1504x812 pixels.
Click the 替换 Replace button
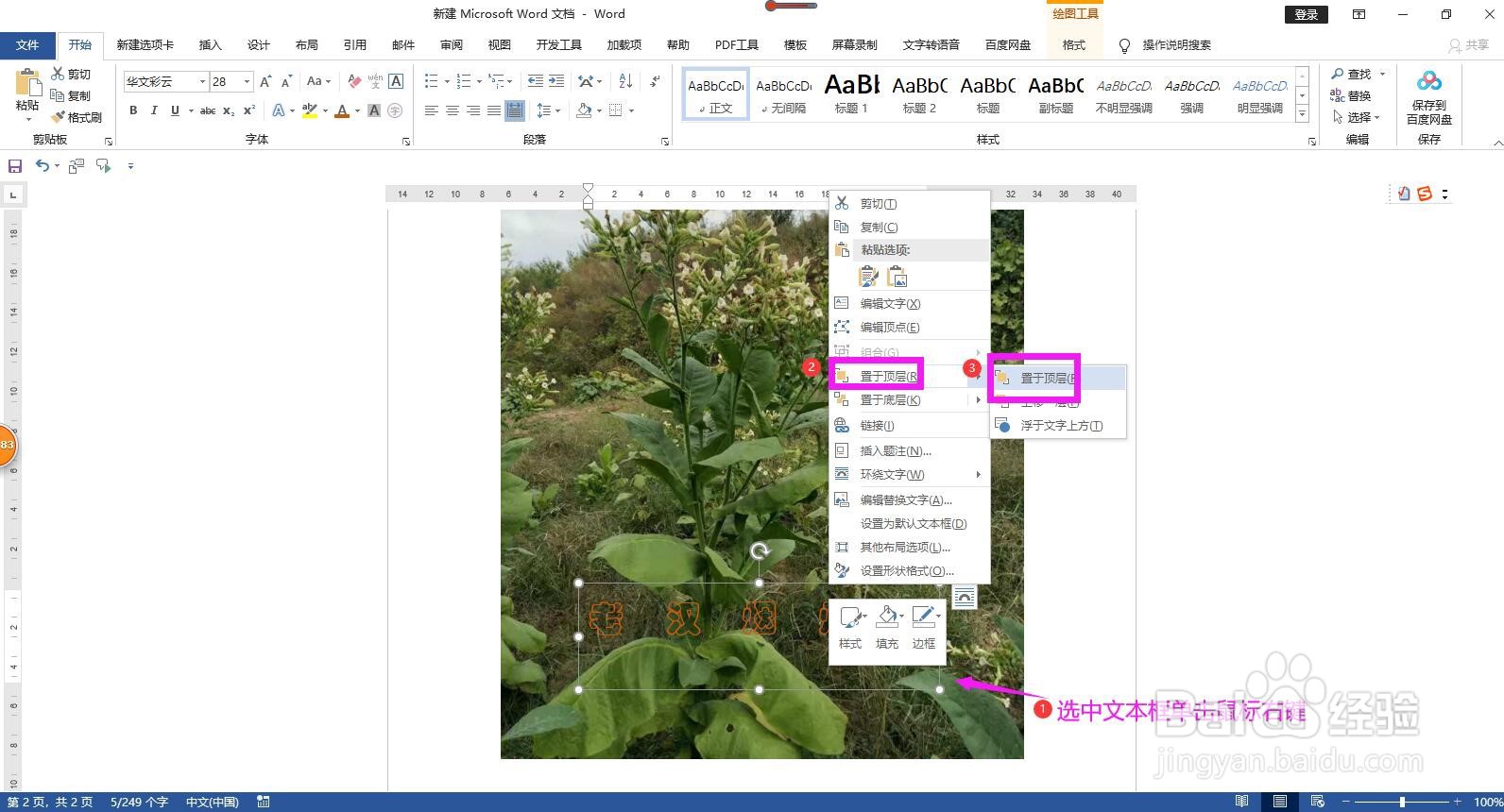(1351, 95)
